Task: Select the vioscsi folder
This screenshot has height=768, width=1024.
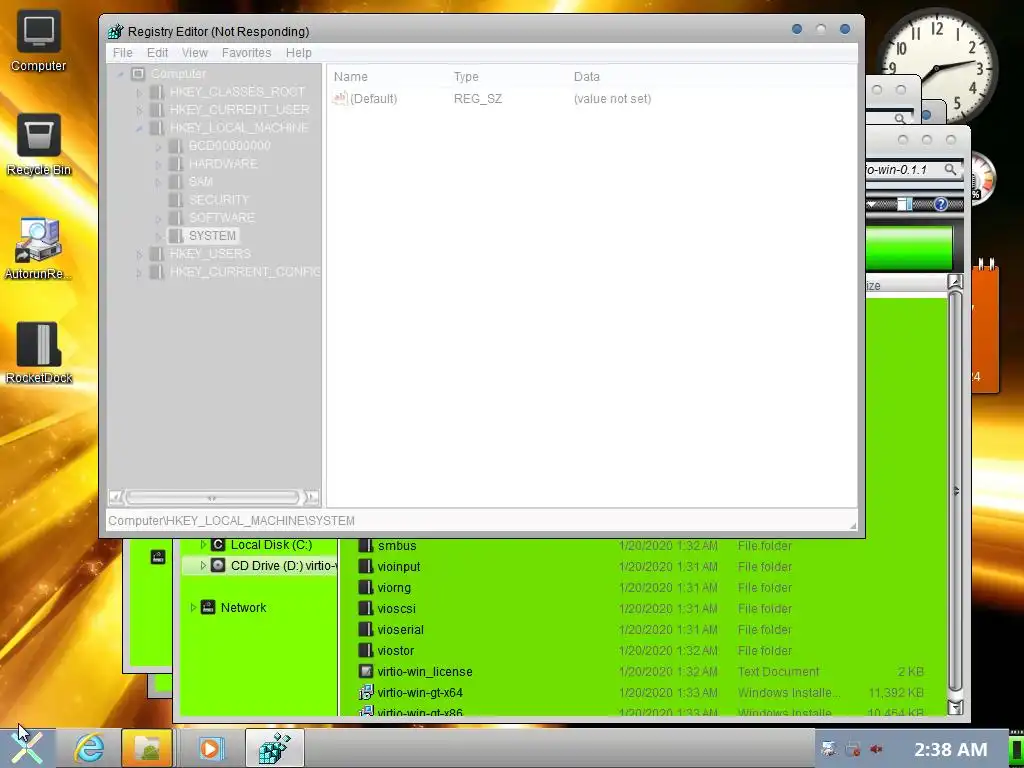Action: [x=396, y=608]
